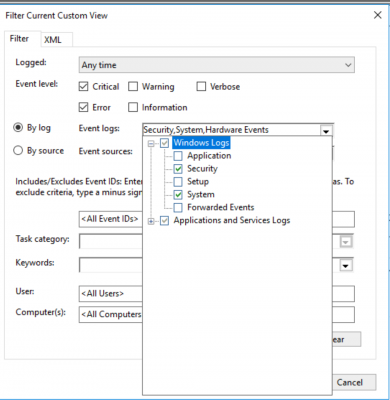Uncheck the Critical event level
Image resolution: width=390 pixels, height=400 pixels.
[x=83, y=87]
